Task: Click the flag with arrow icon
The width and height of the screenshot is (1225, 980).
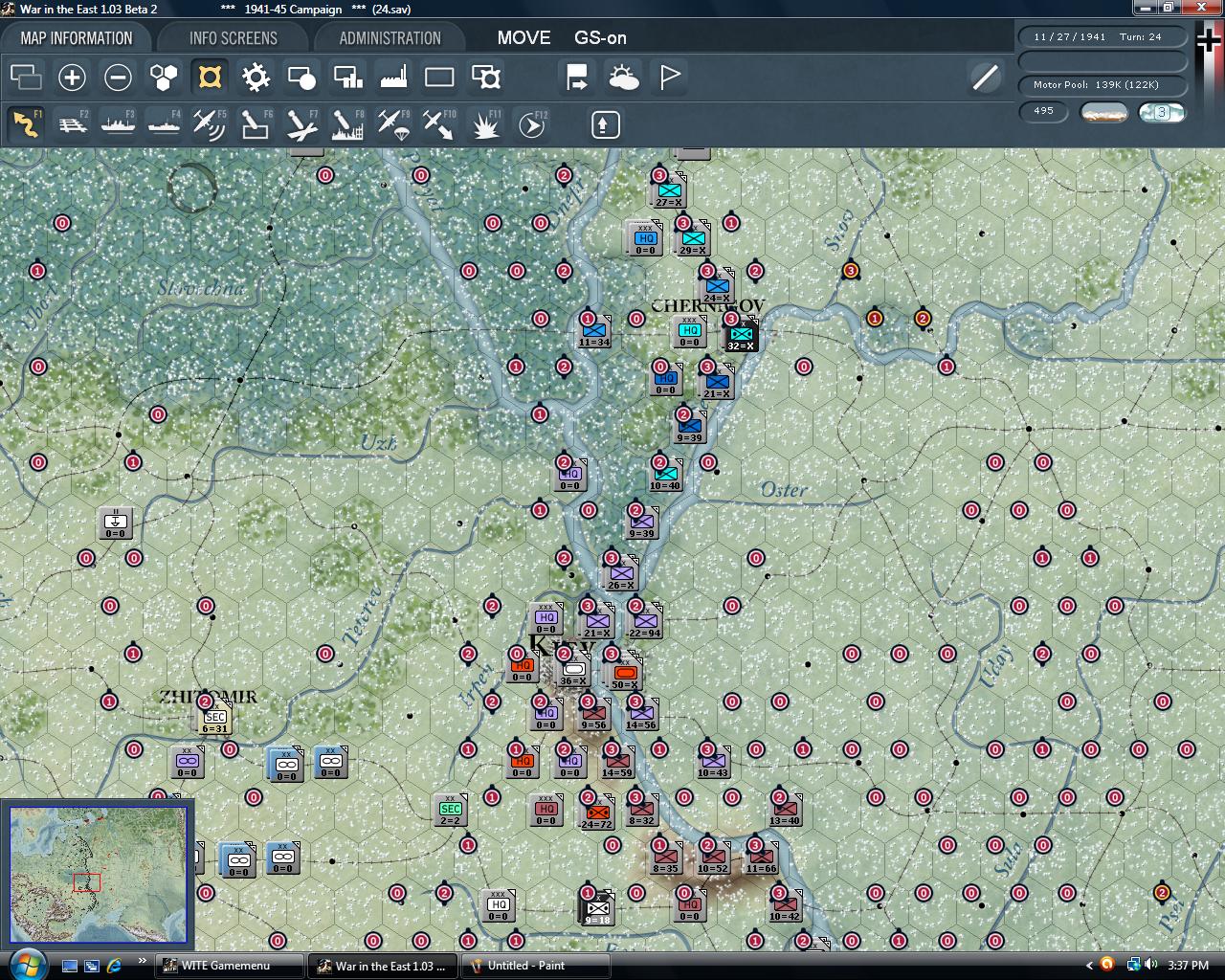Action: (577, 78)
